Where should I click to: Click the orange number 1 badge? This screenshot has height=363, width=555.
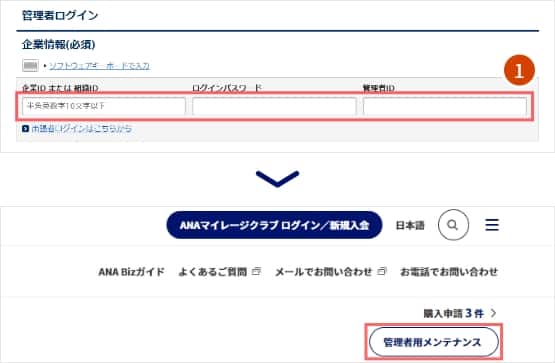click(519, 70)
